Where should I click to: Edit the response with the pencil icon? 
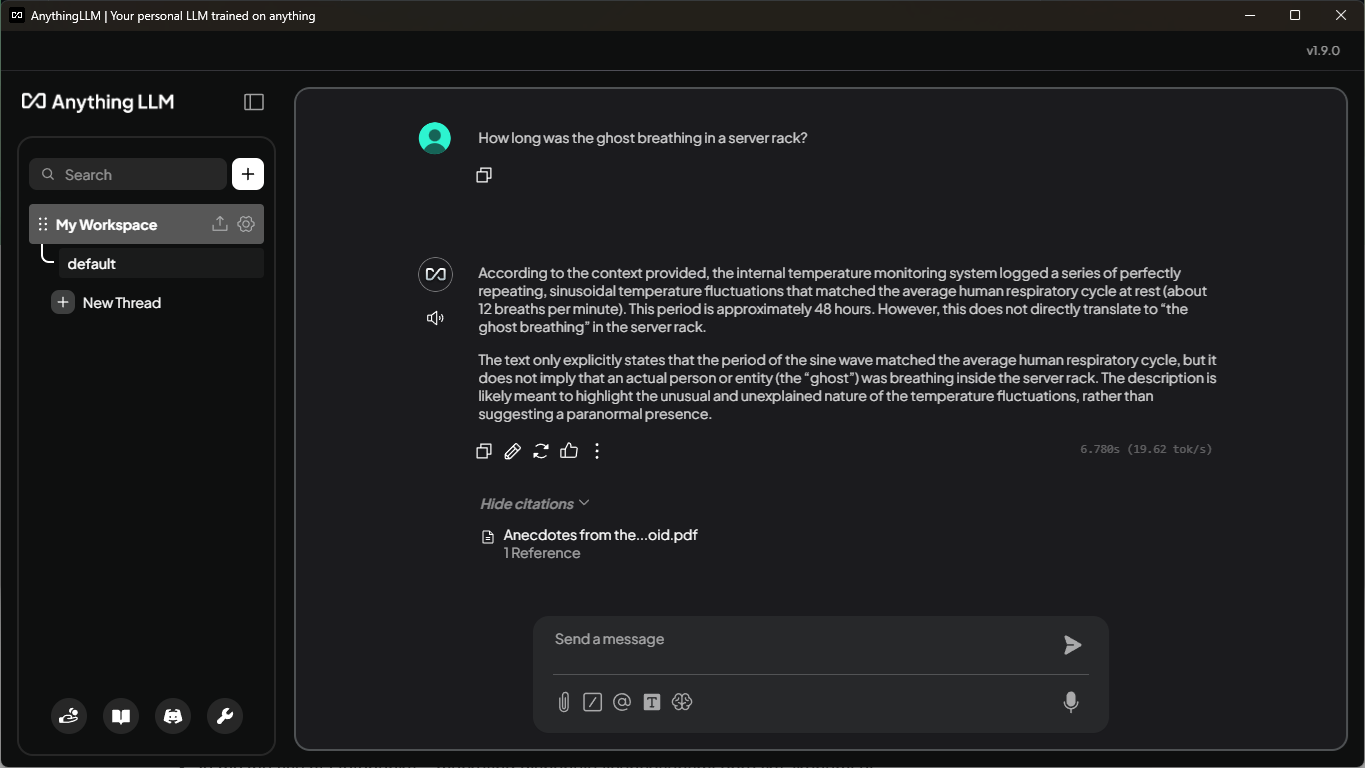(x=512, y=451)
